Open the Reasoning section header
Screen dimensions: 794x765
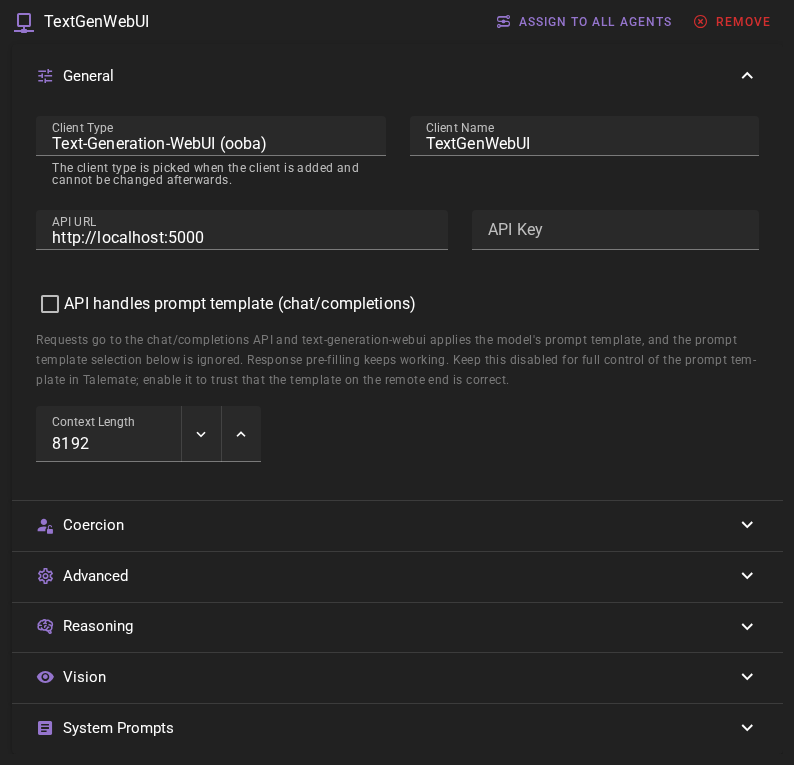[397, 627]
